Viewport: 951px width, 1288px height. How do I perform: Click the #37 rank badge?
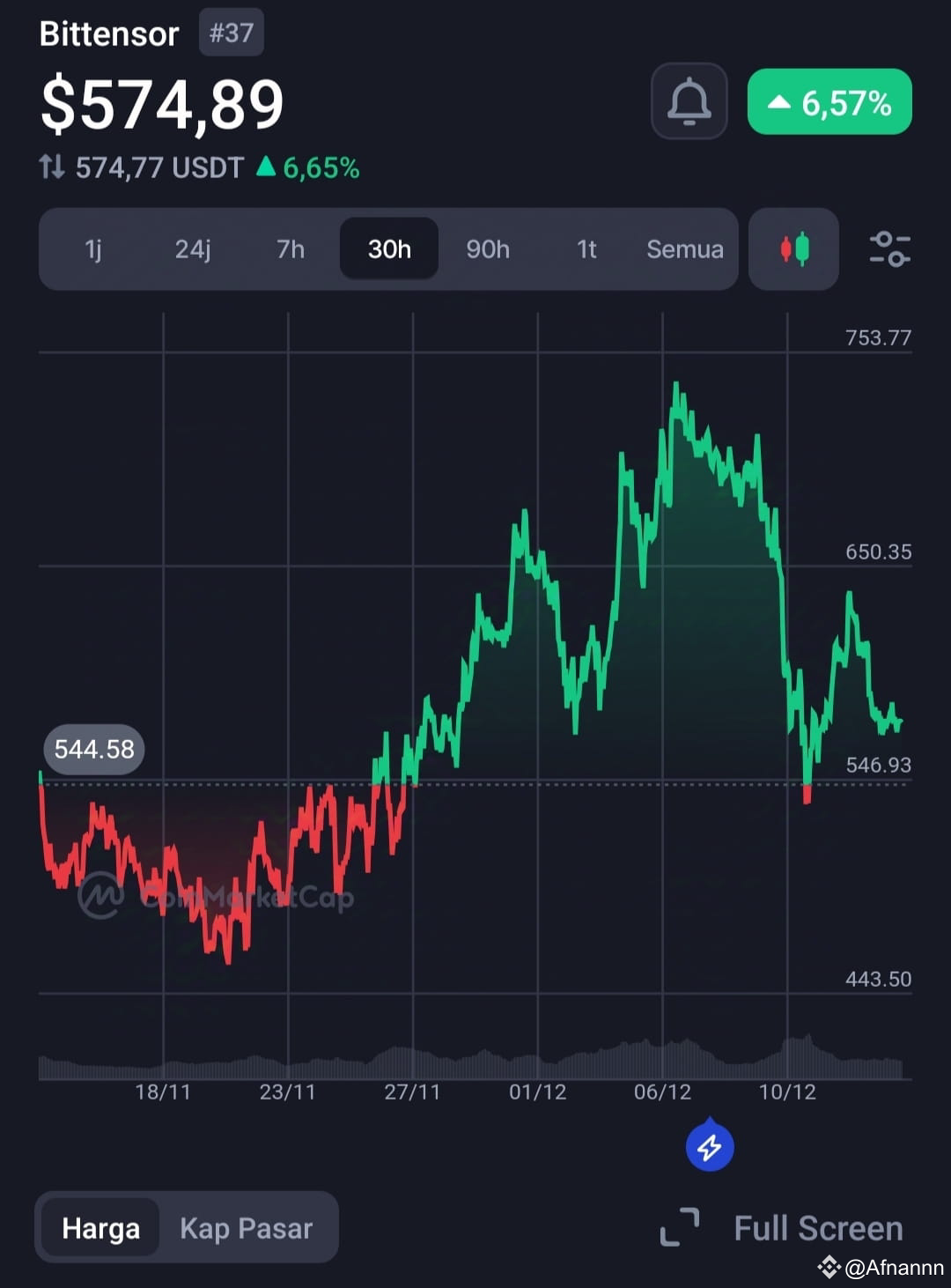coord(231,32)
